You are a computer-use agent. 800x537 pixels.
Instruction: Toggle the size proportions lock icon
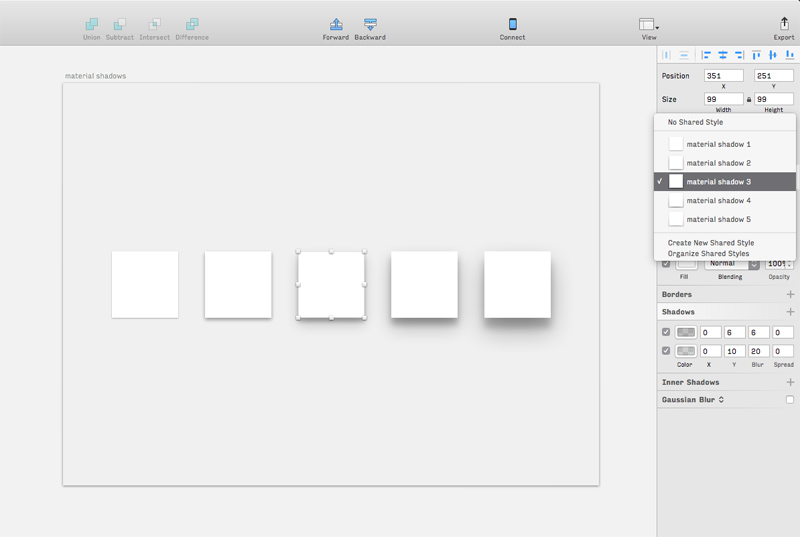click(x=749, y=99)
